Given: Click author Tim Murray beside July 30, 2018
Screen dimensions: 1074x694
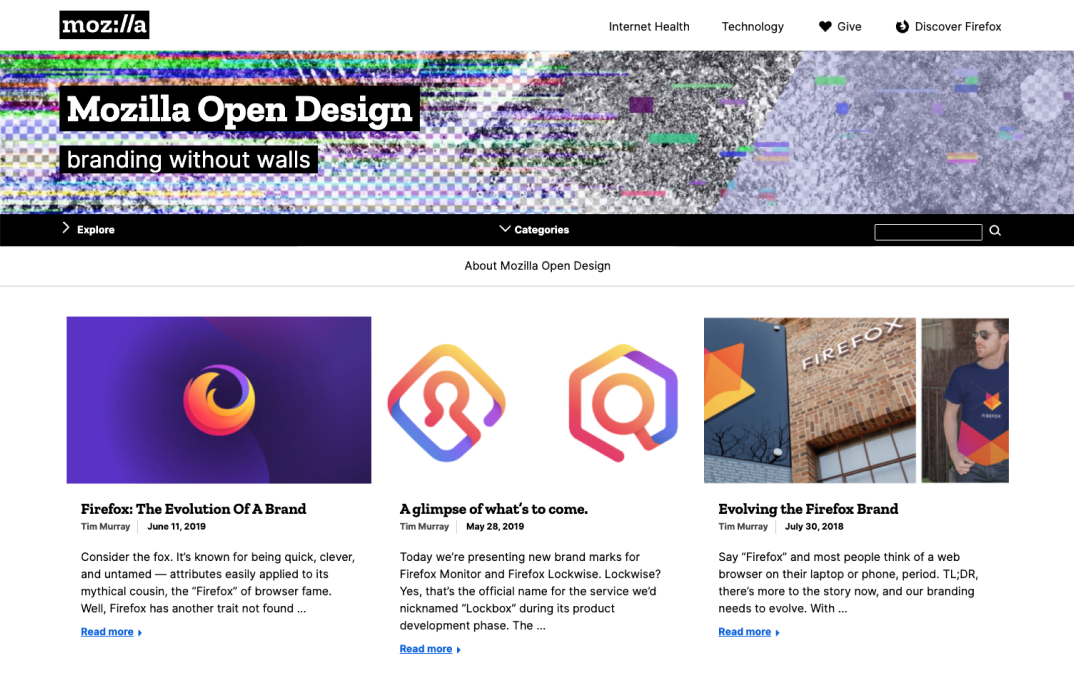Looking at the screenshot, I should tap(742, 527).
